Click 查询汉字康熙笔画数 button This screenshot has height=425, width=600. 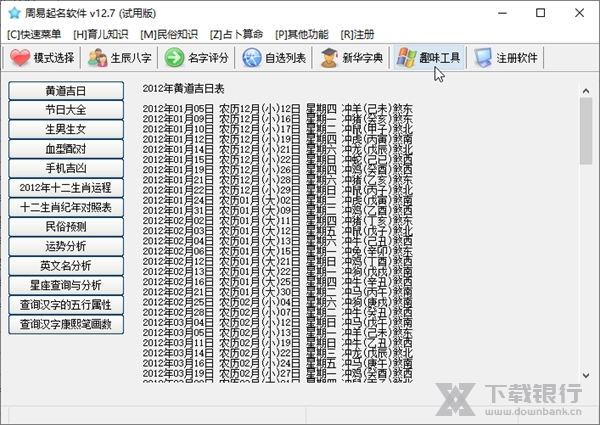tap(66, 324)
